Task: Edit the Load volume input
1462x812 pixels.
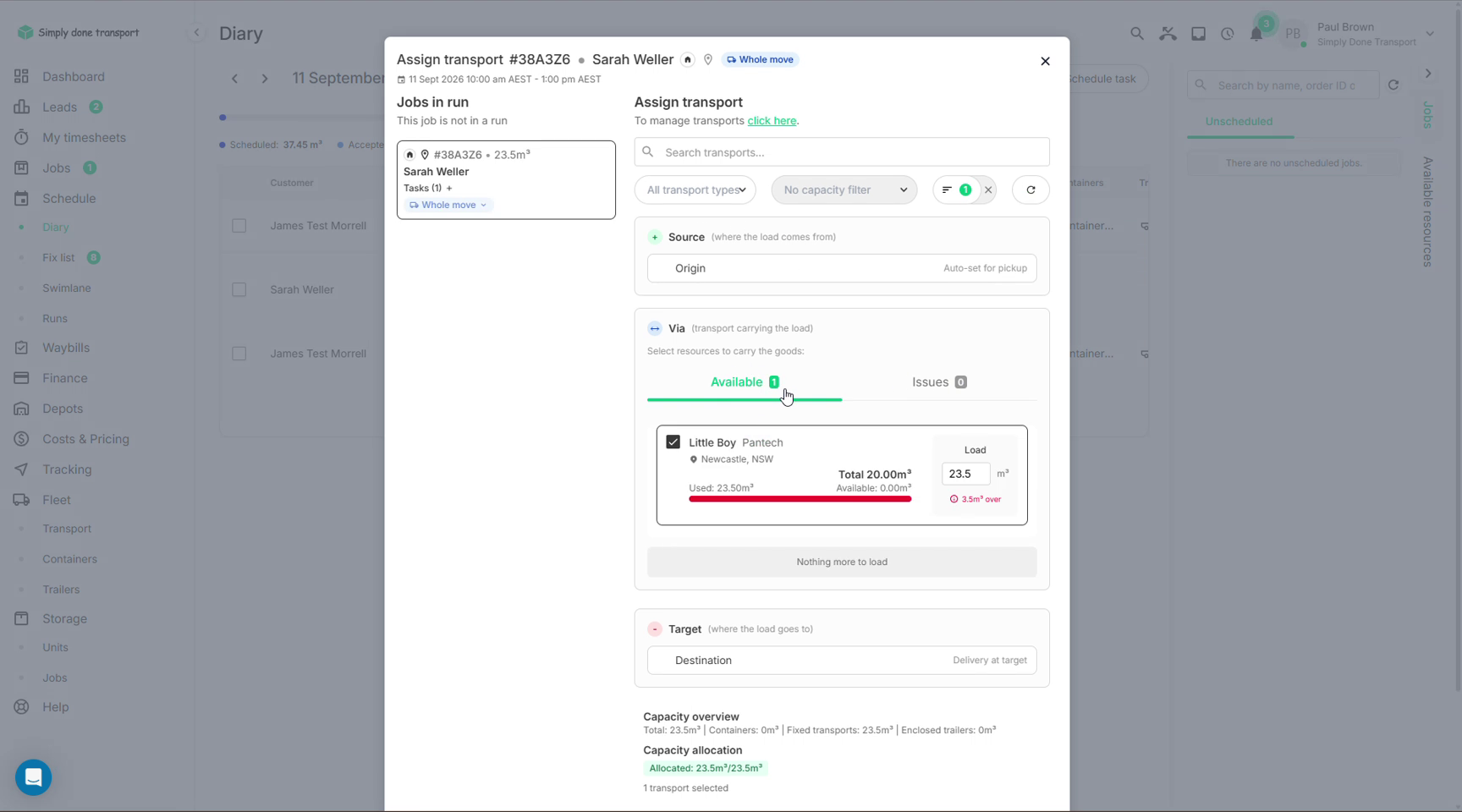Action: point(965,474)
